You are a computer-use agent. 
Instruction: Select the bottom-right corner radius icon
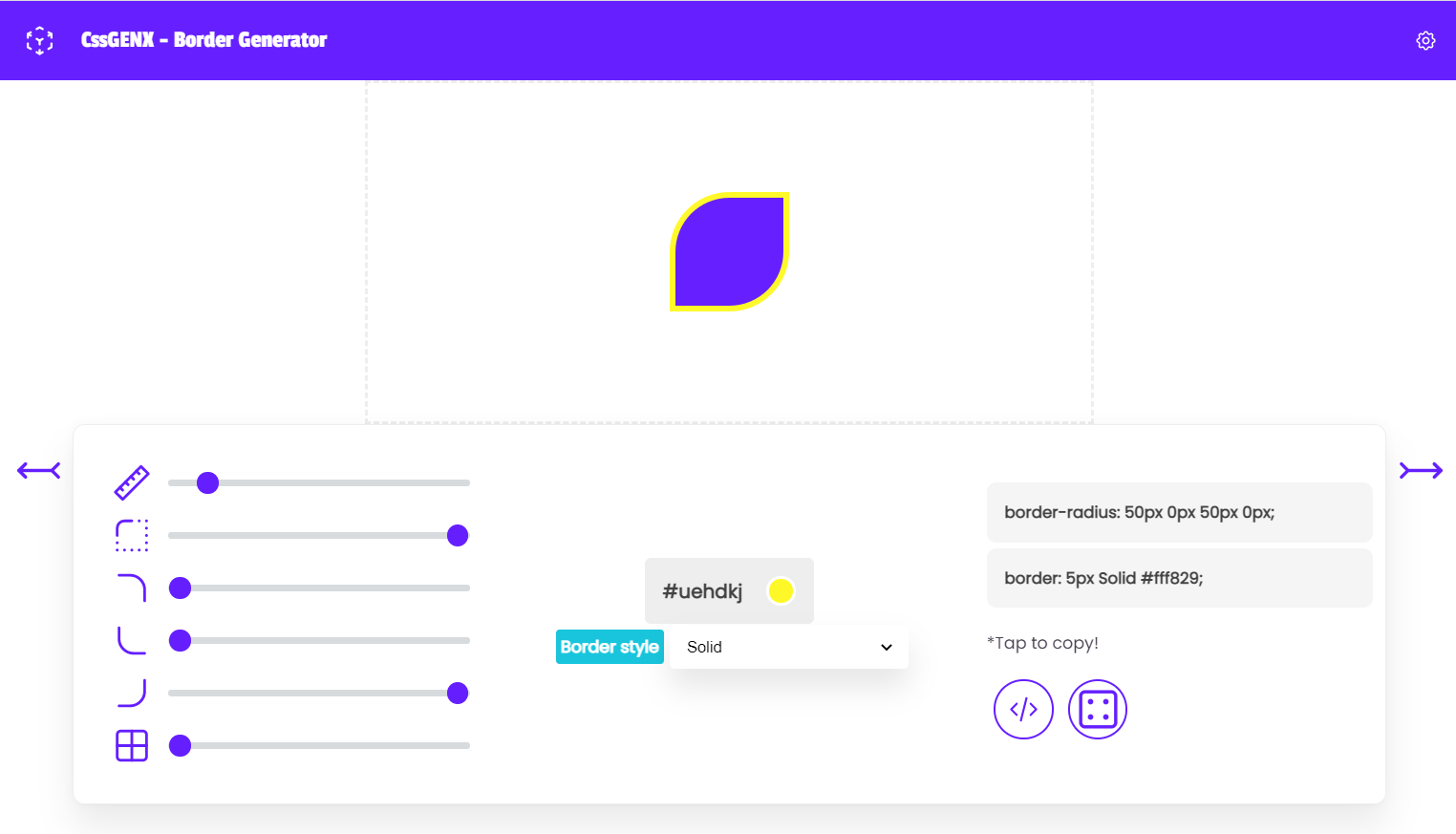[x=132, y=693]
